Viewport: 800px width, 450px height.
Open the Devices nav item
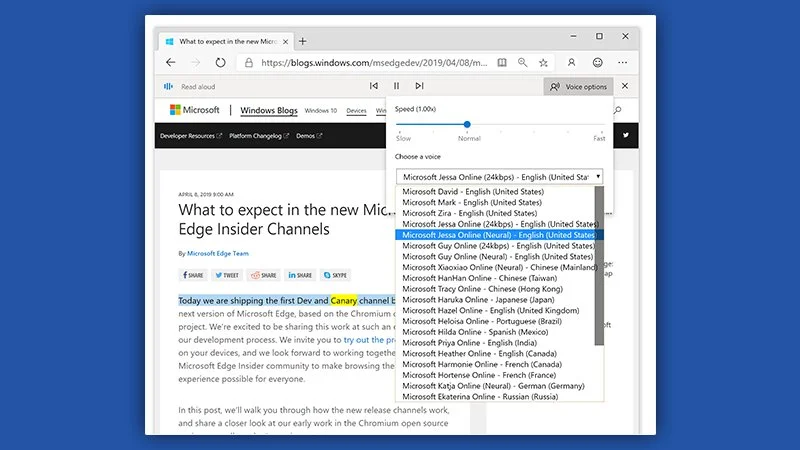click(x=356, y=110)
